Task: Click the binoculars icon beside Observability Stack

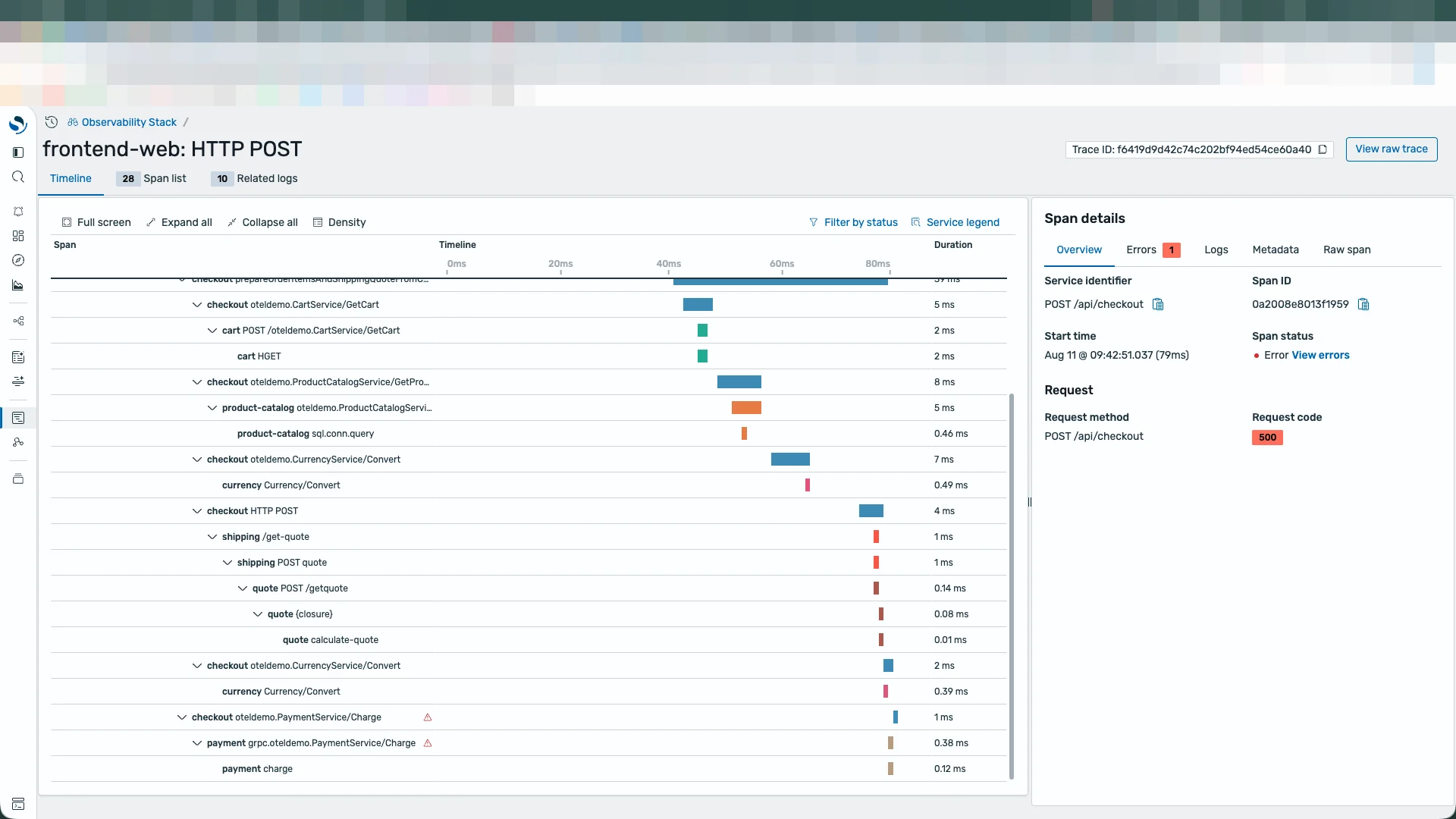Action: 73,122
